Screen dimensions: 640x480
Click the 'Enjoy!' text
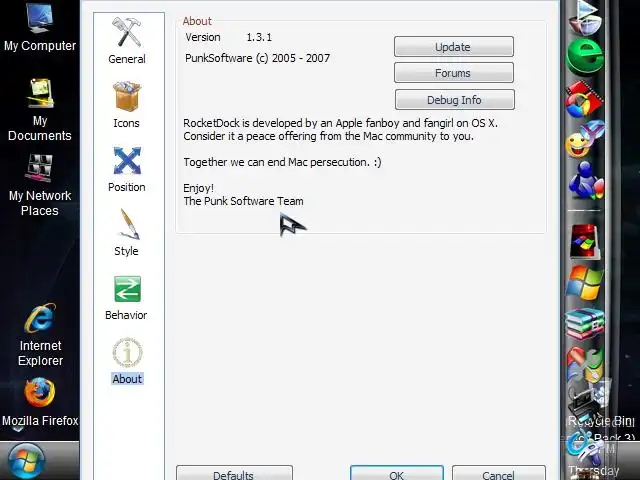[x=198, y=188]
